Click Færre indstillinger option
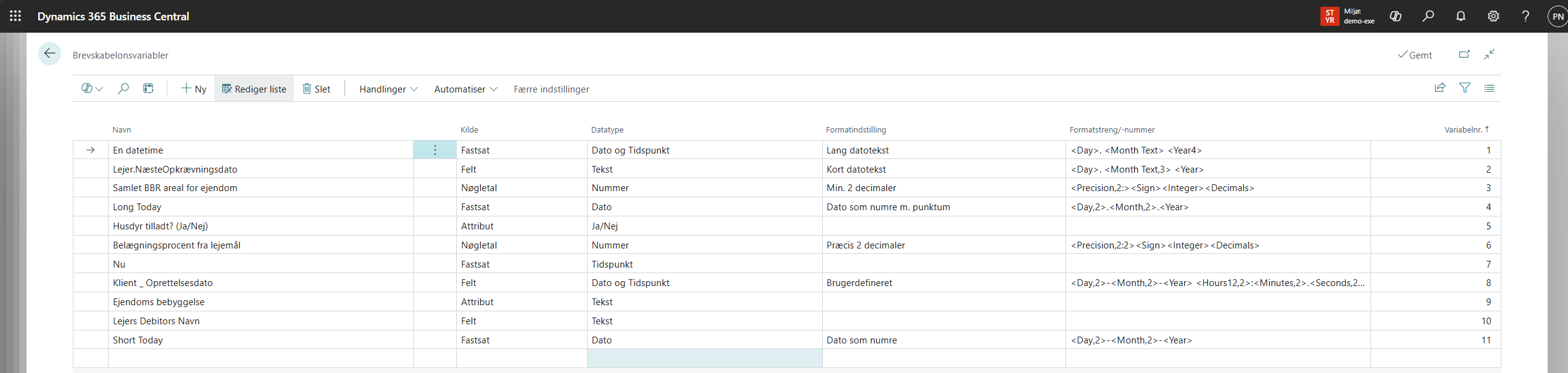 [551, 89]
